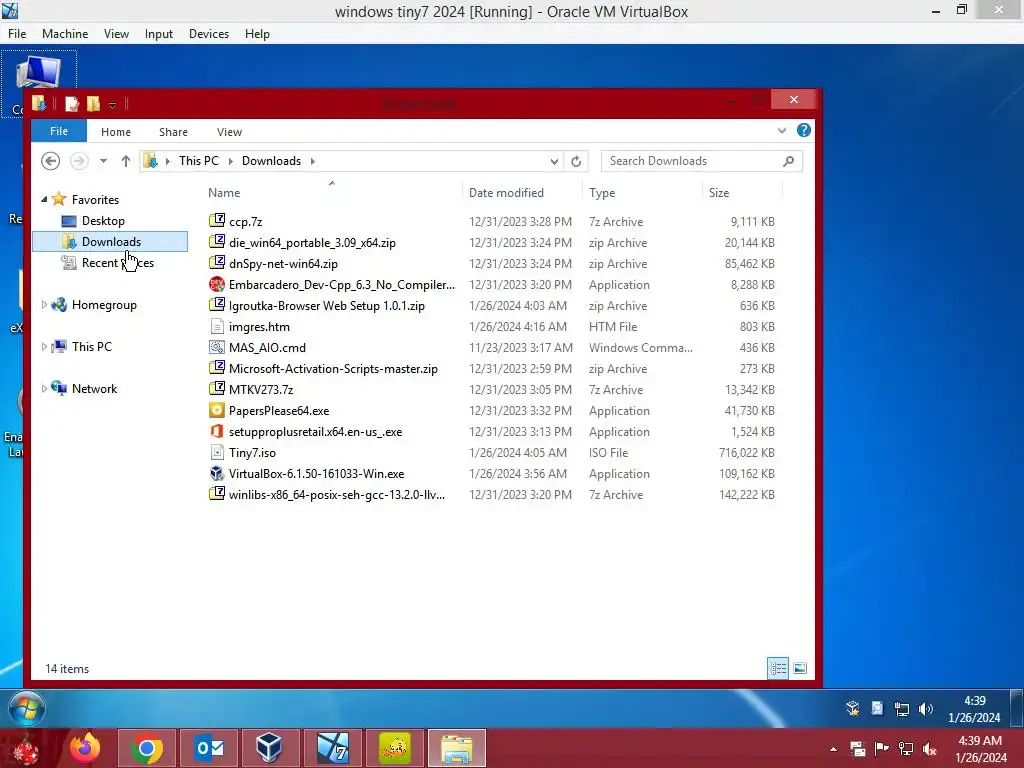Open the View ribbon tab
The height and width of the screenshot is (768, 1024).
point(229,132)
